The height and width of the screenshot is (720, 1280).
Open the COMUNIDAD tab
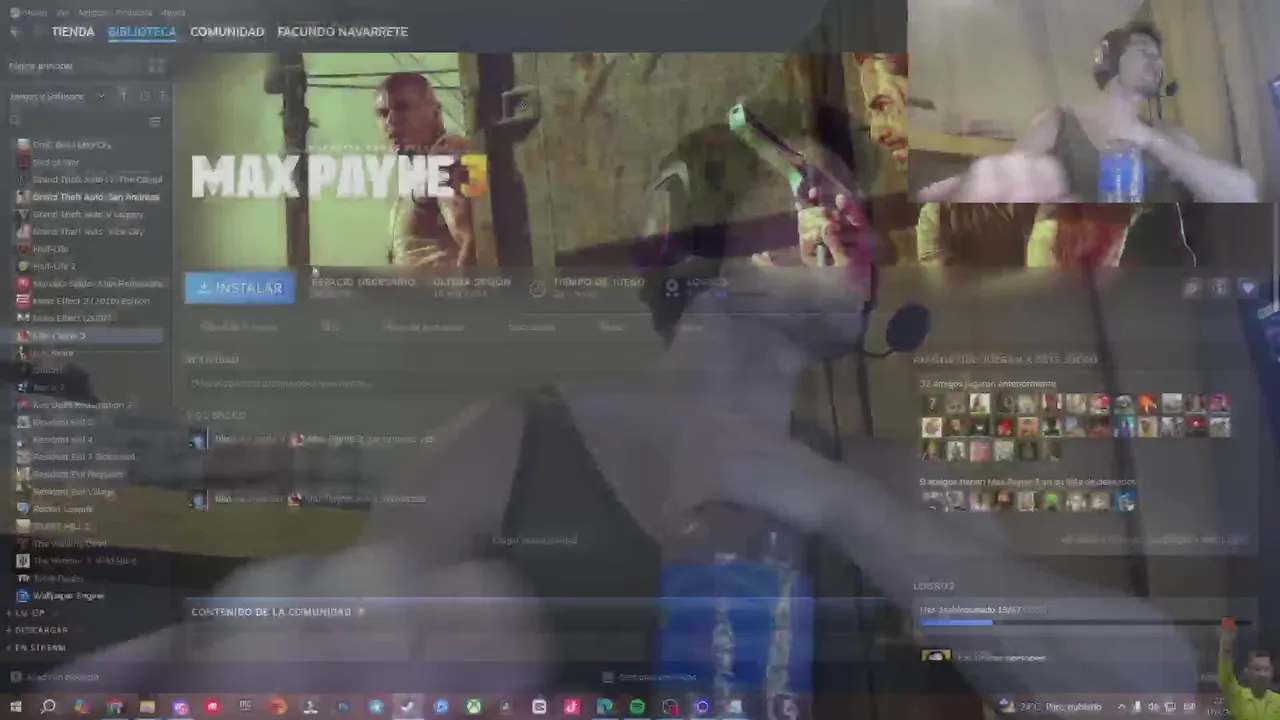coord(227,32)
